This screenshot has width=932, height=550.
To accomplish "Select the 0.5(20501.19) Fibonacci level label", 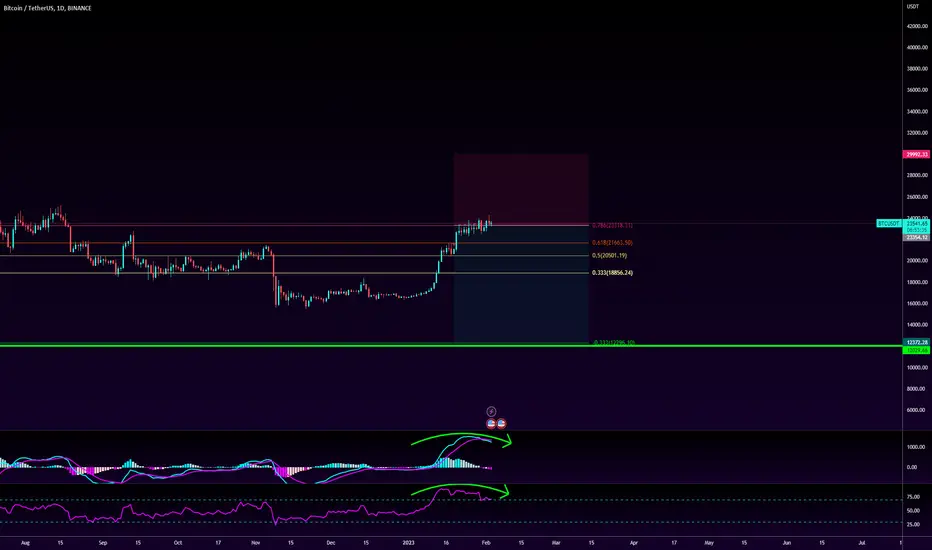I will (x=609, y=256).
